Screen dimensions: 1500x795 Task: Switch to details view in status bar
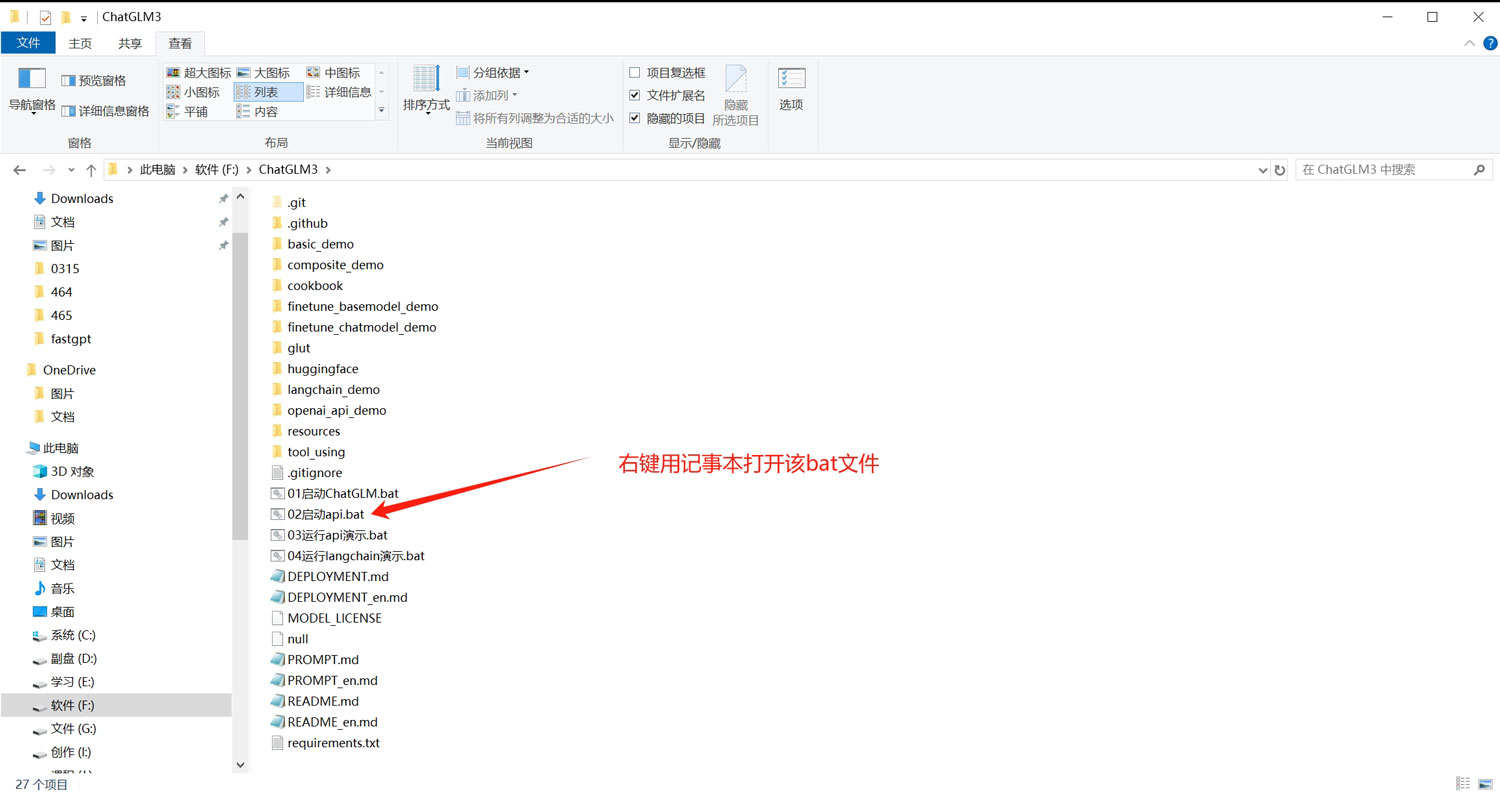[1463, 784]
